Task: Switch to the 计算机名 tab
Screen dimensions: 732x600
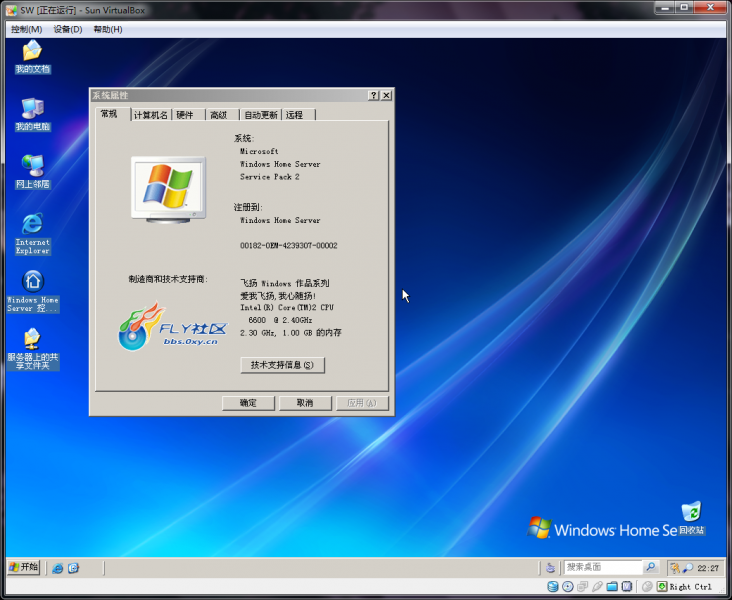Action: [x=151, y=115]
